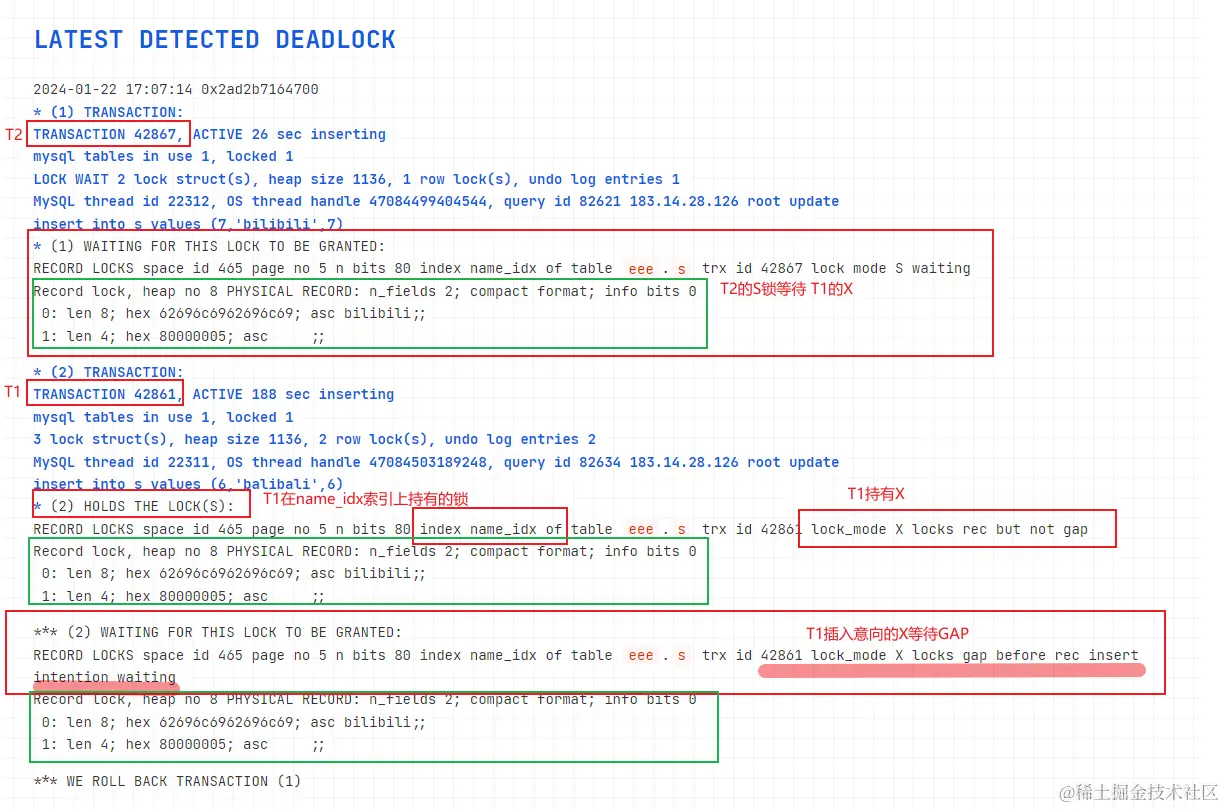Click the boxed 'index name_idx of' text
The width and height of the screenshot is (1225, 809).
pyautogui.click(x=490, y=528)
